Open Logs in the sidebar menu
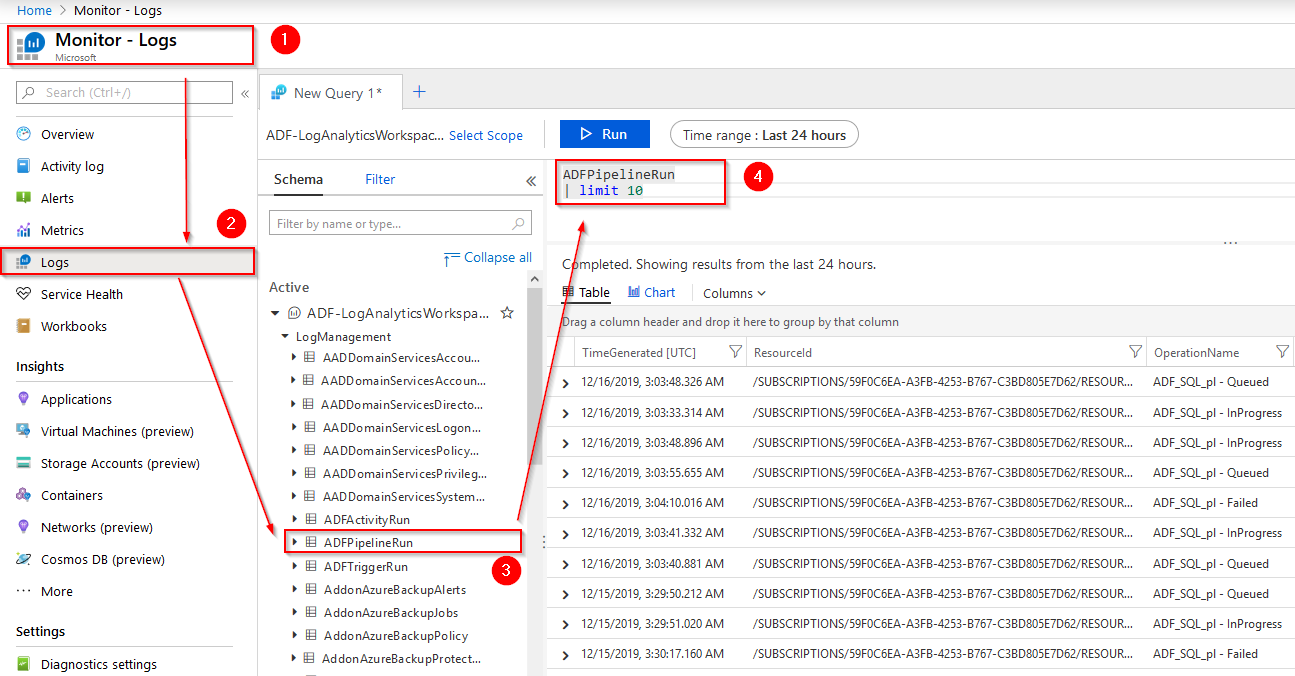Screen dimensions: 1295x676 [128, 262]
